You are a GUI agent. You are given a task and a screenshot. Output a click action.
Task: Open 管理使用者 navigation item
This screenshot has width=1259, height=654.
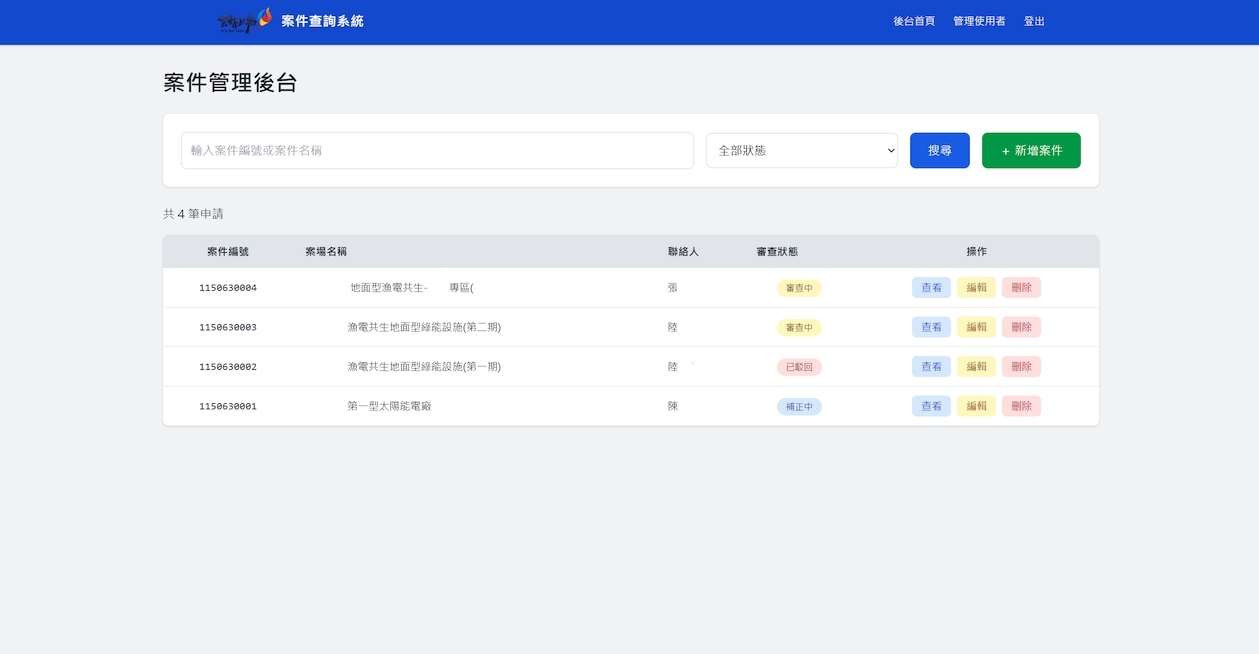point(979,21)
